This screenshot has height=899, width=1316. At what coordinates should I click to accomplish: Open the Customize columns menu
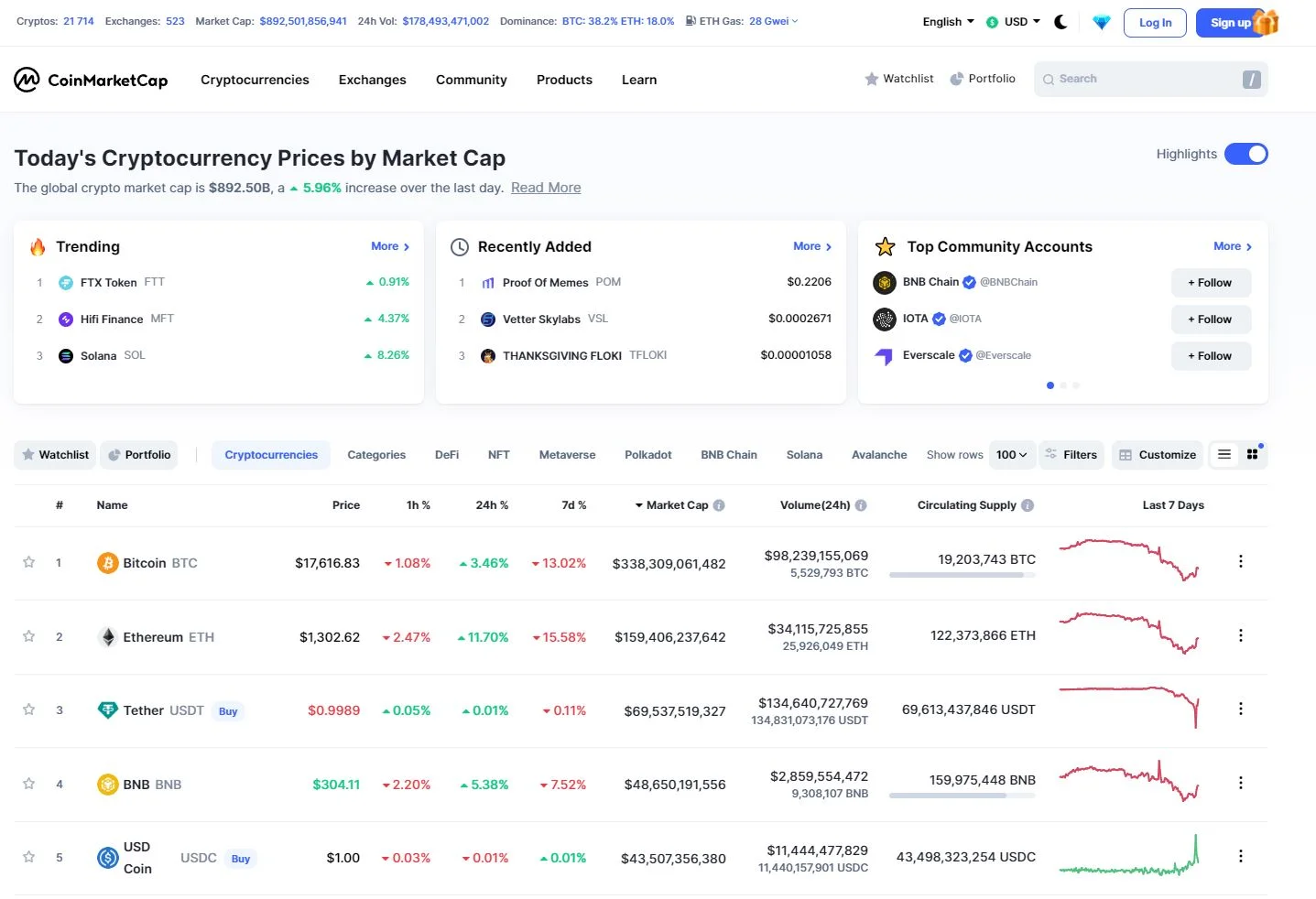[1158, 455]
